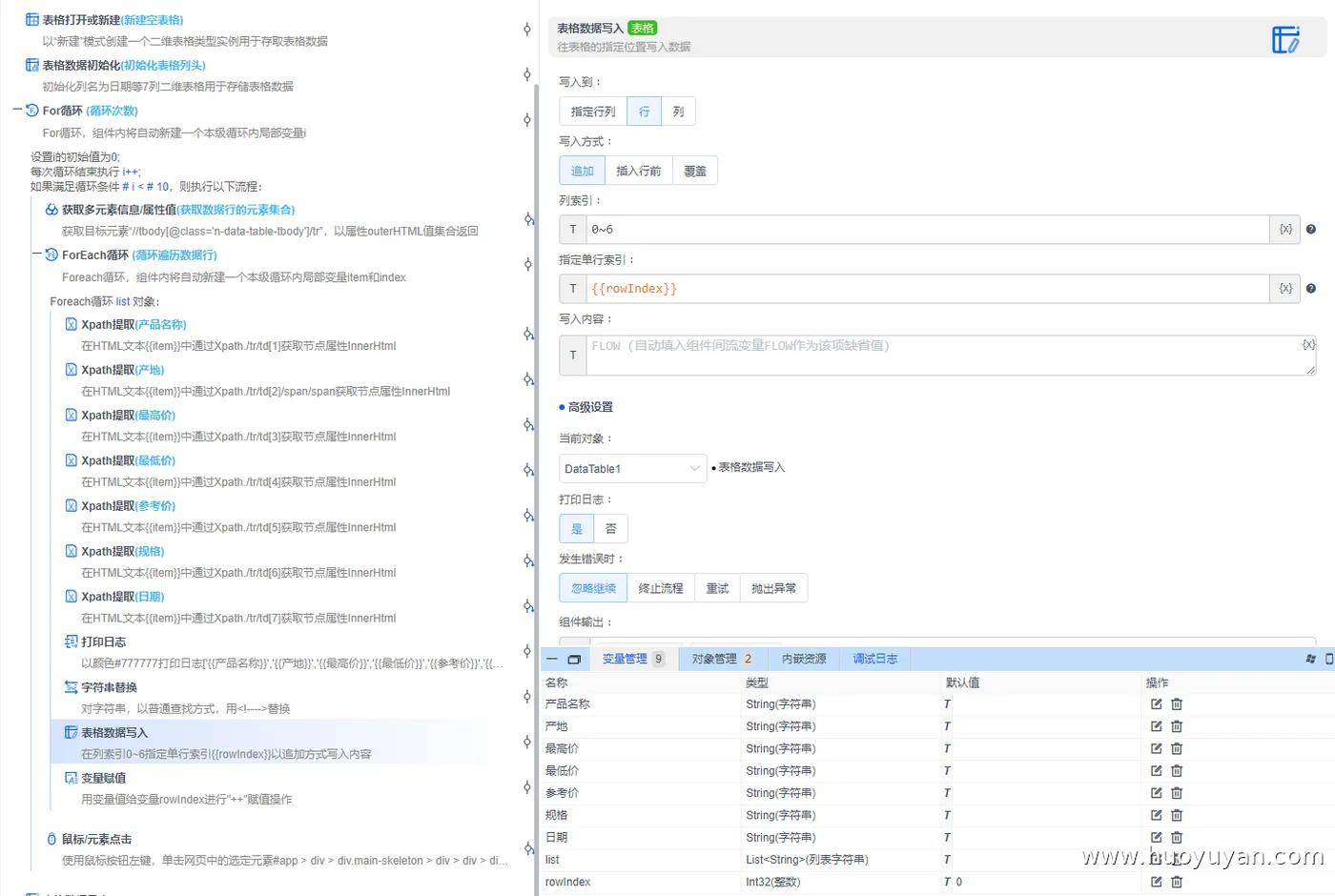Edit the 参考价 variable
The height and width of the screenshot is (896, 1335).
[x=1156, y=793]
